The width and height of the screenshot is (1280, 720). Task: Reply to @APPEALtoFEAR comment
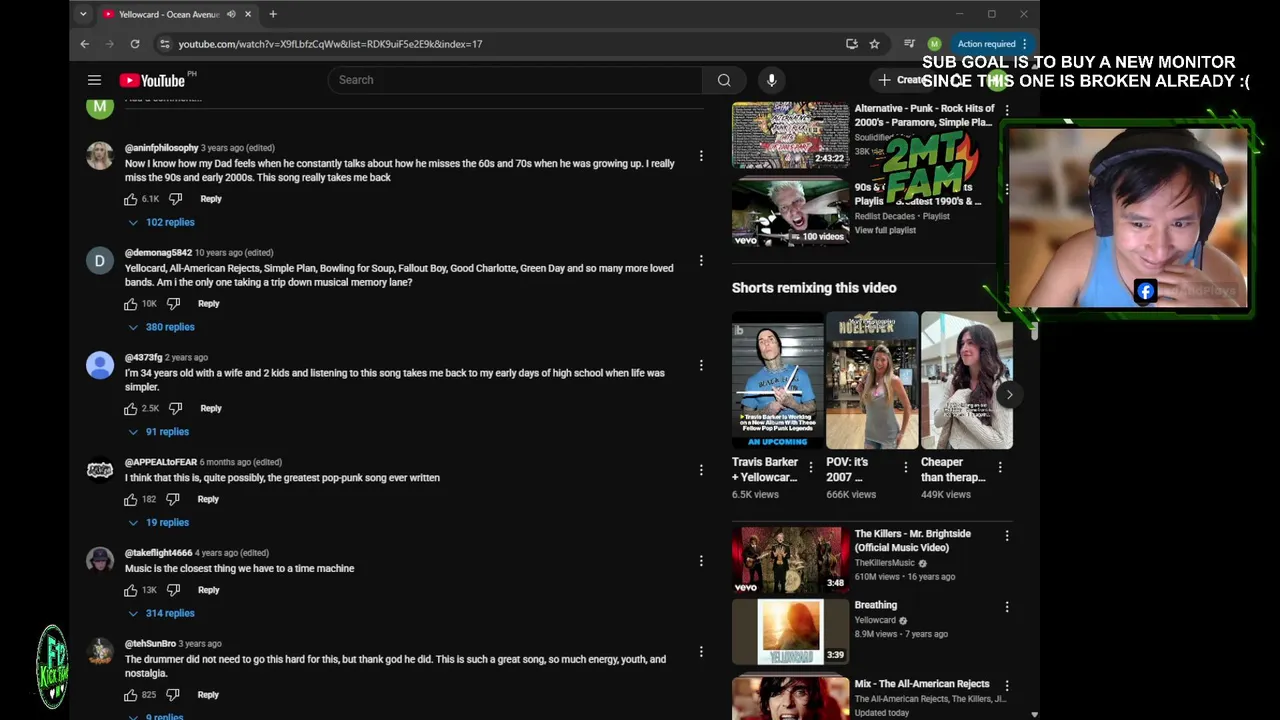point(208,499)
